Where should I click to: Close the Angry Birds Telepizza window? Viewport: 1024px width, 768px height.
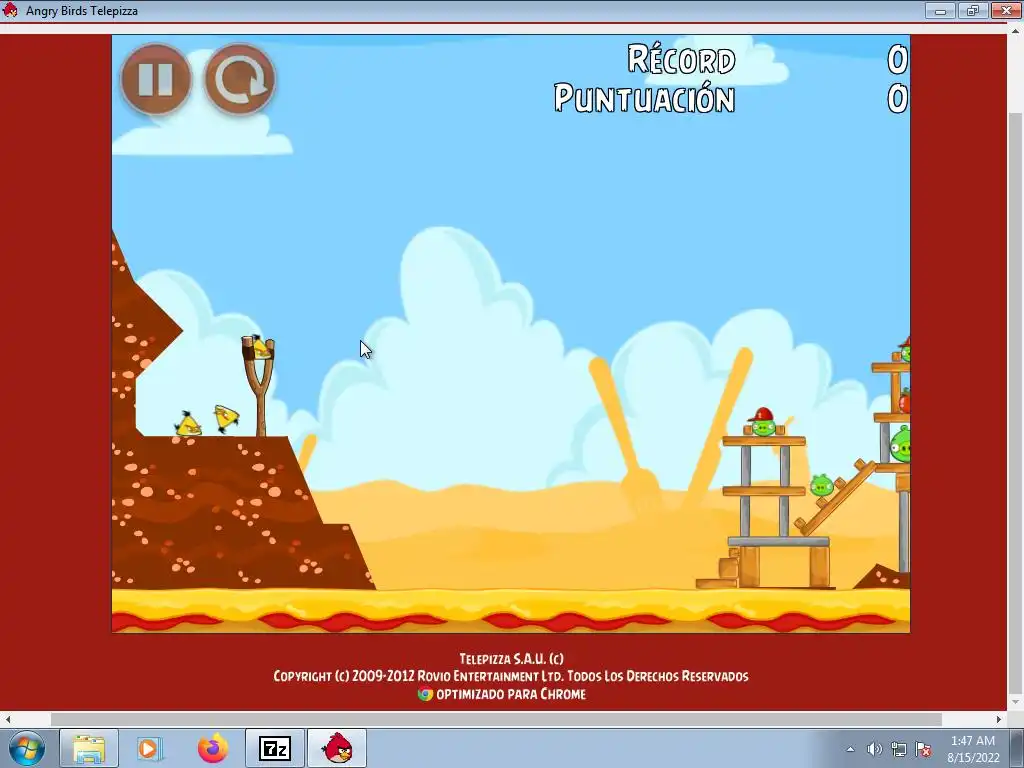1006,10
